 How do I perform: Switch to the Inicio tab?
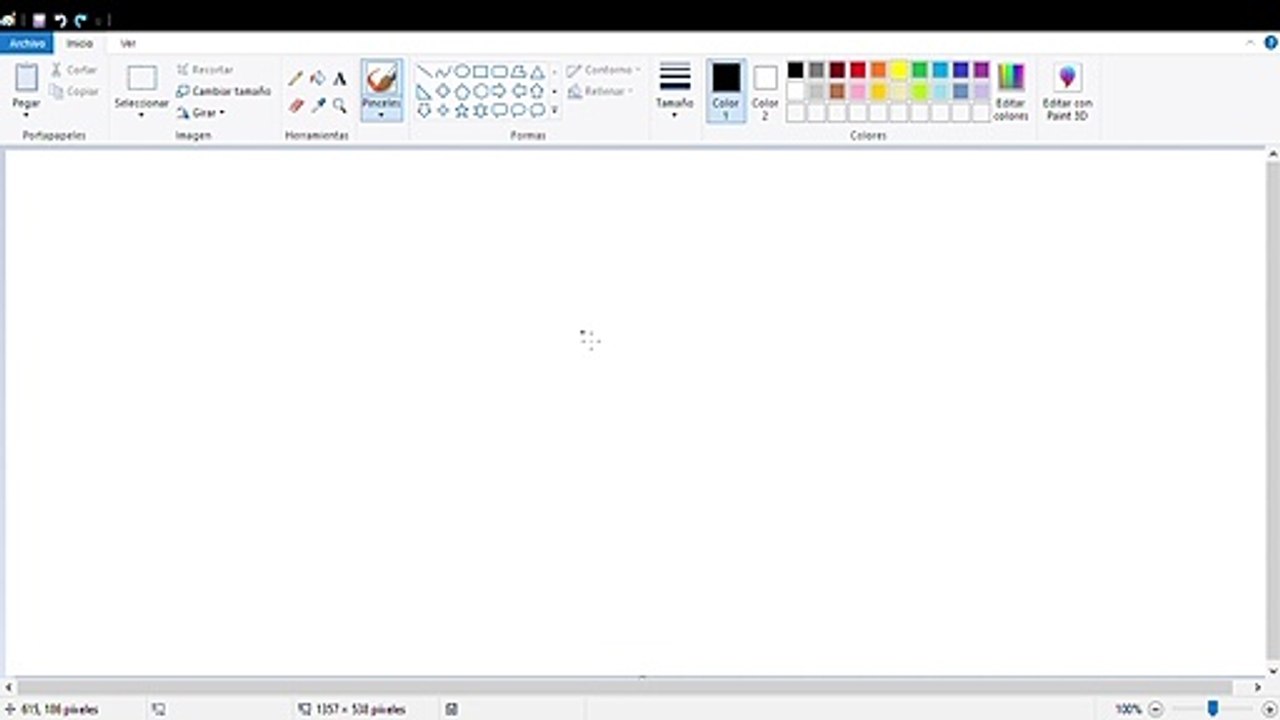click(80, 44)
